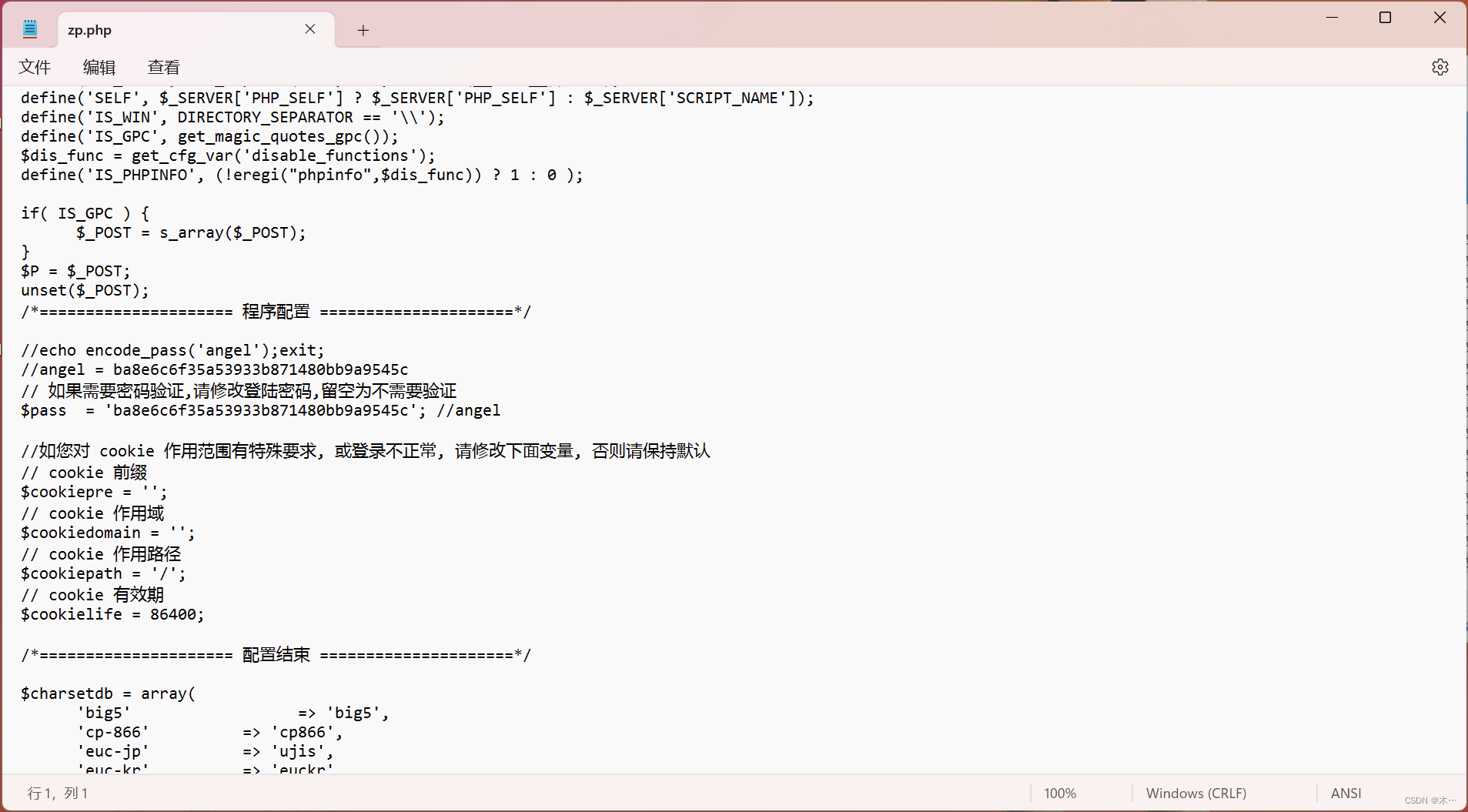Click the 'euc-jp' array entry

click(205, 751)
